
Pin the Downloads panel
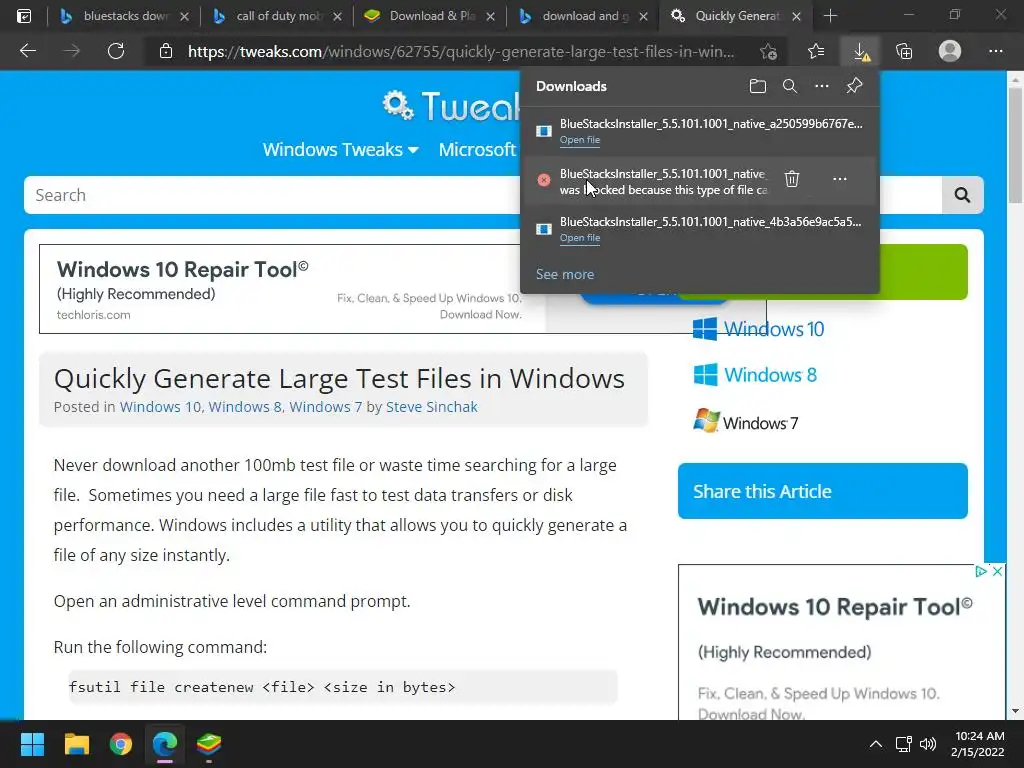(x=854, y=86)
